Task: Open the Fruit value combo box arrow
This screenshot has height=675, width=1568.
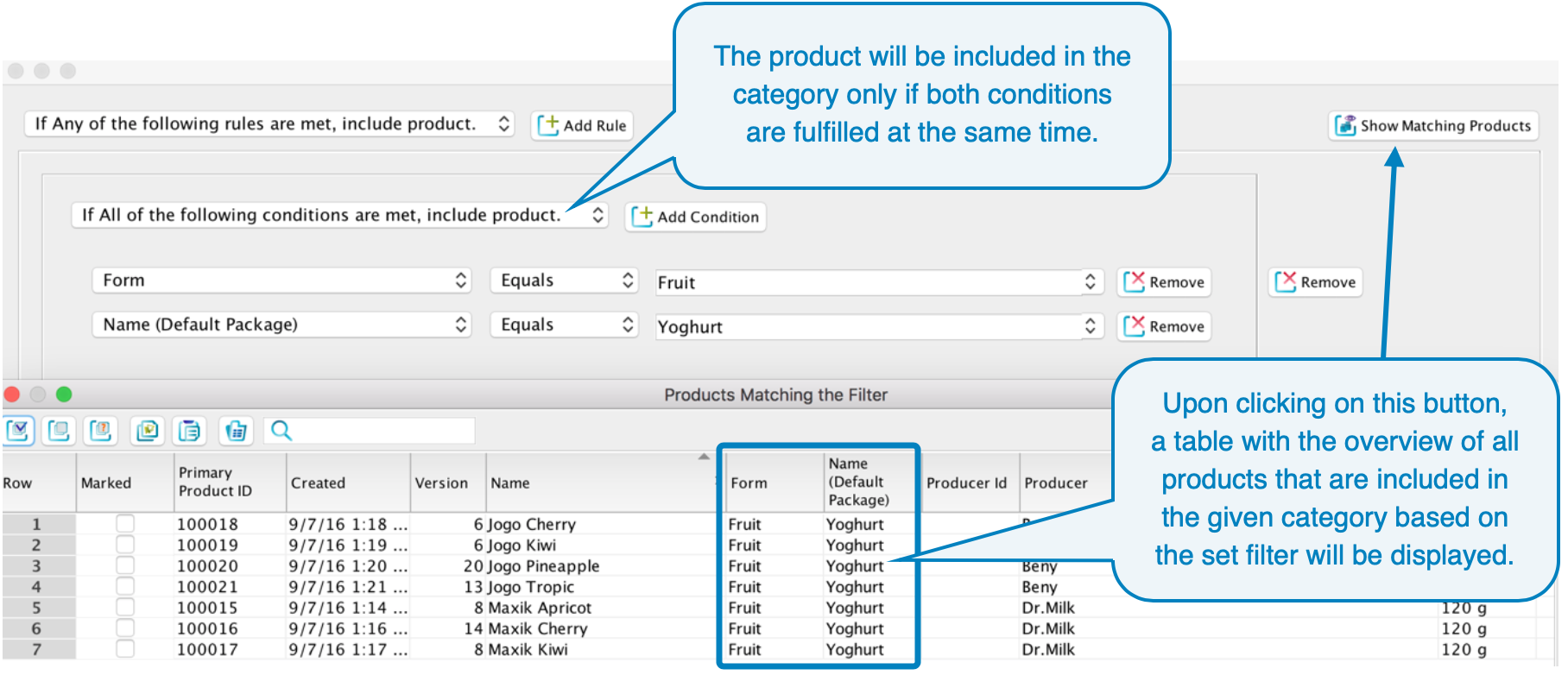Action: tap(1091, 281)
